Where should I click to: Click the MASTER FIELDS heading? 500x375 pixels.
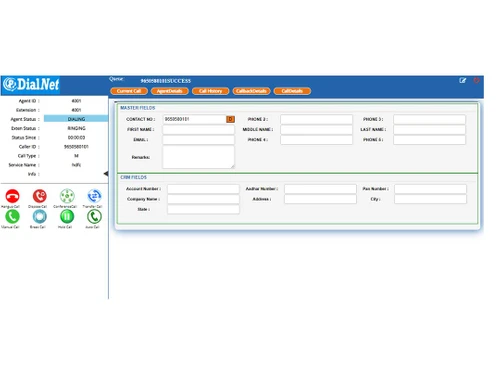tap(138, 108)
